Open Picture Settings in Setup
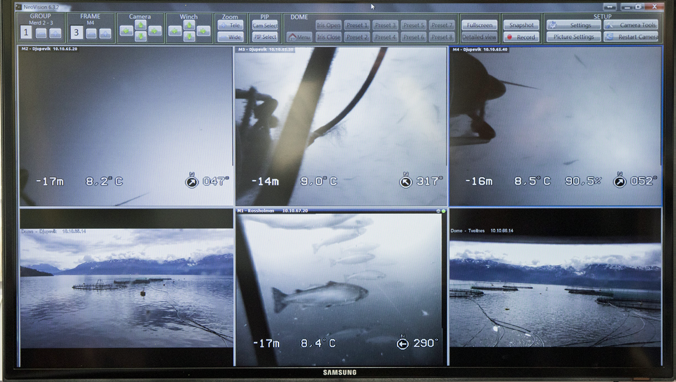This screenshot has width=676, height=382. [573, 38]
